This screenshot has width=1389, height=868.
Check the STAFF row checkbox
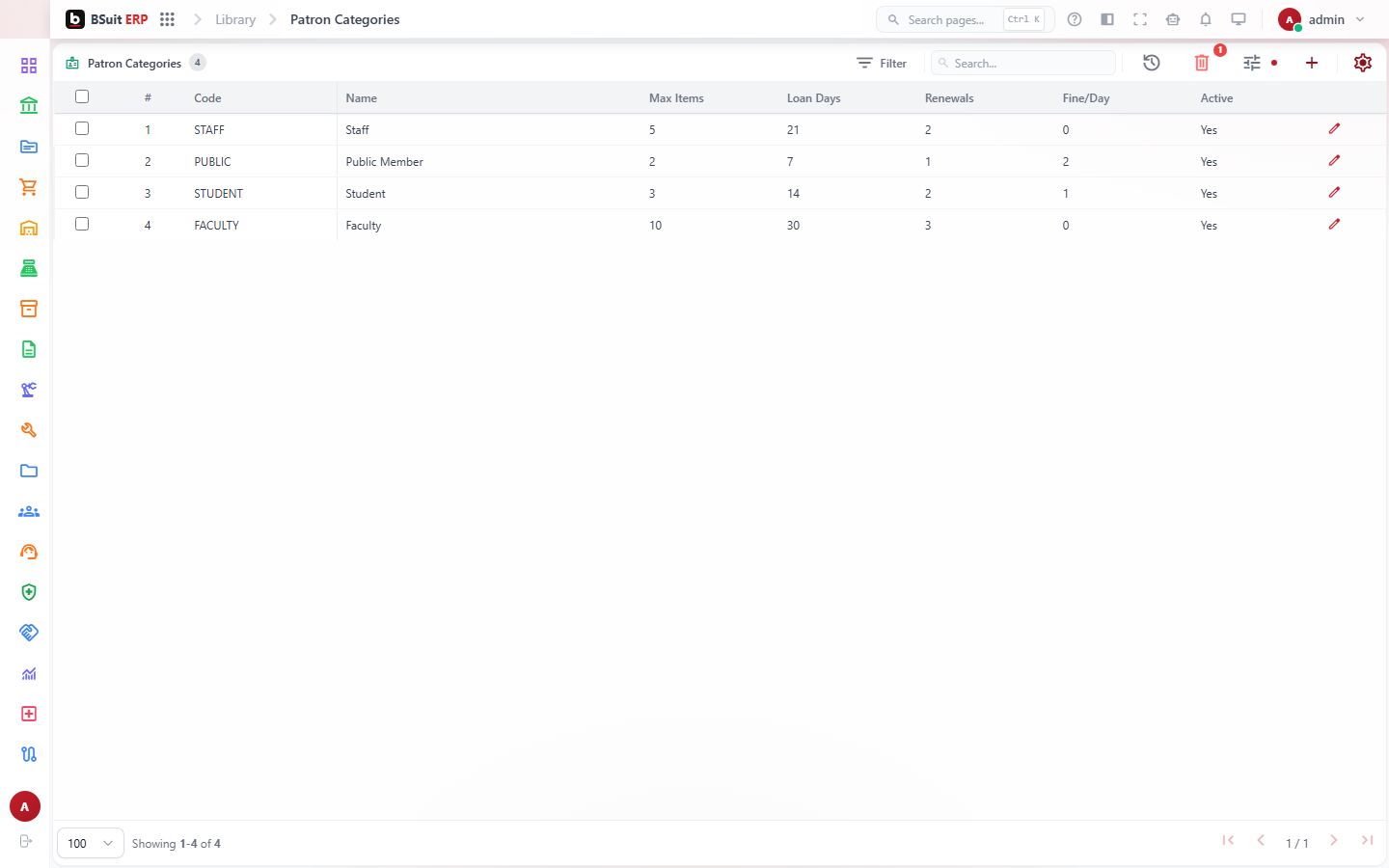(82, 128)
